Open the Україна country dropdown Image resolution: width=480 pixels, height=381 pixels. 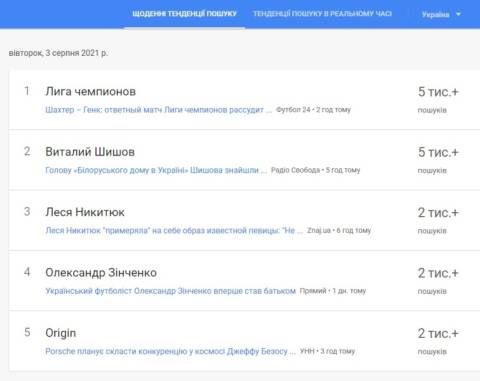tap(441, 14)
